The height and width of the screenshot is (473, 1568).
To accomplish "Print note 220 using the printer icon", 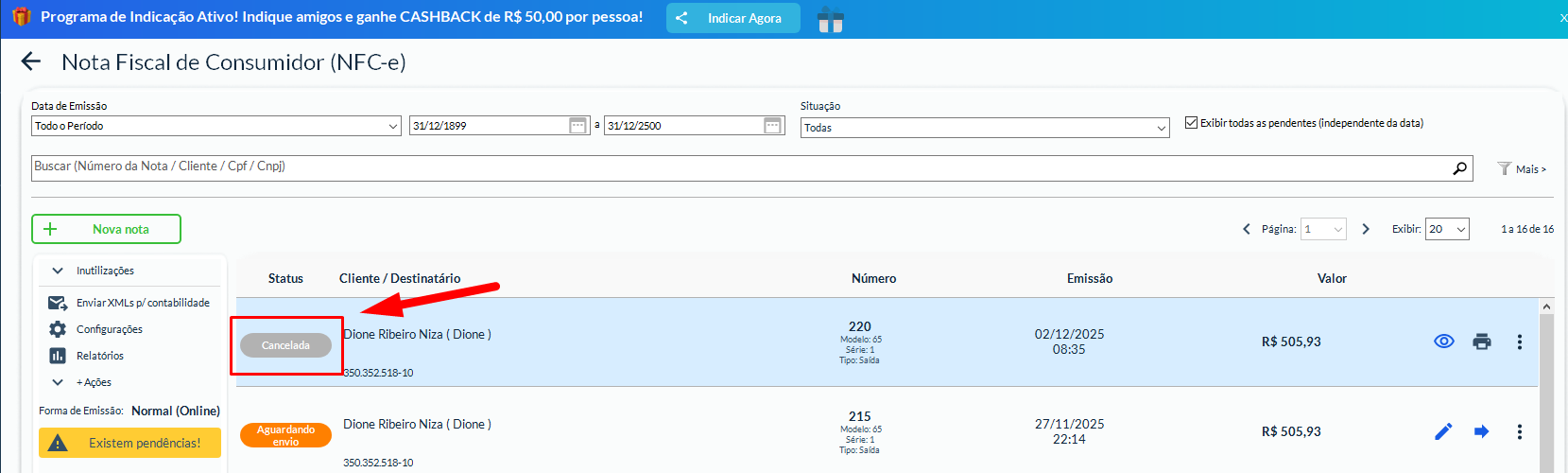I will pyautogui.click(x=1481, y=342).
